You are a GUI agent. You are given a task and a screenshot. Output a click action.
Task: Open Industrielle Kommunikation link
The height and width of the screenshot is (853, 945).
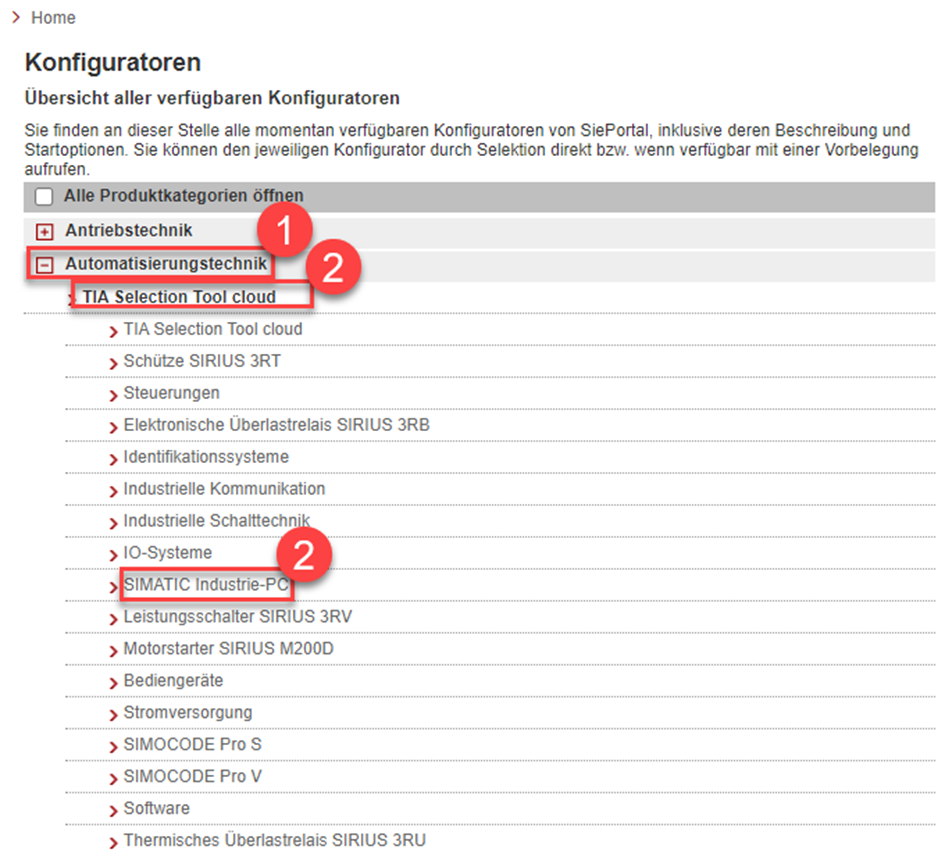point(224,489)
